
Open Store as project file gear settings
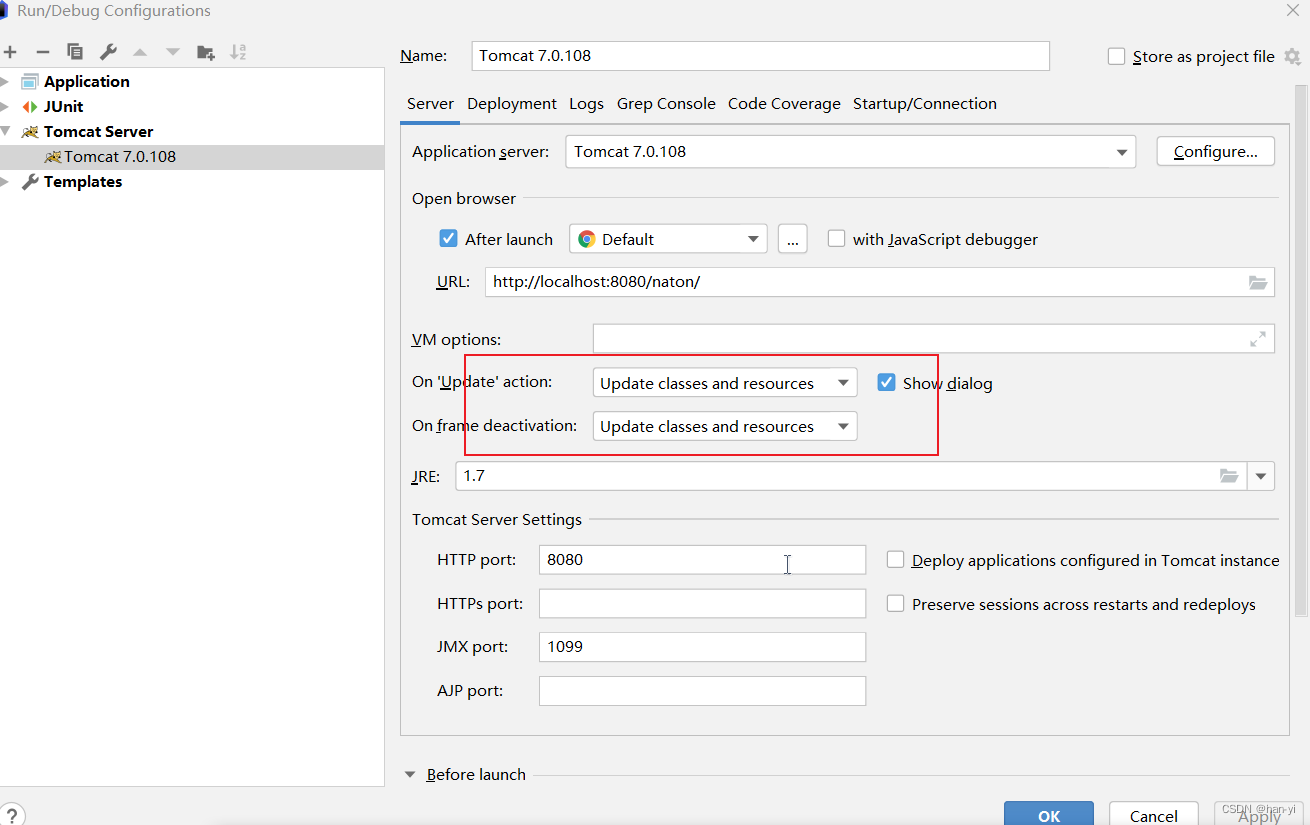point(1292,57)
